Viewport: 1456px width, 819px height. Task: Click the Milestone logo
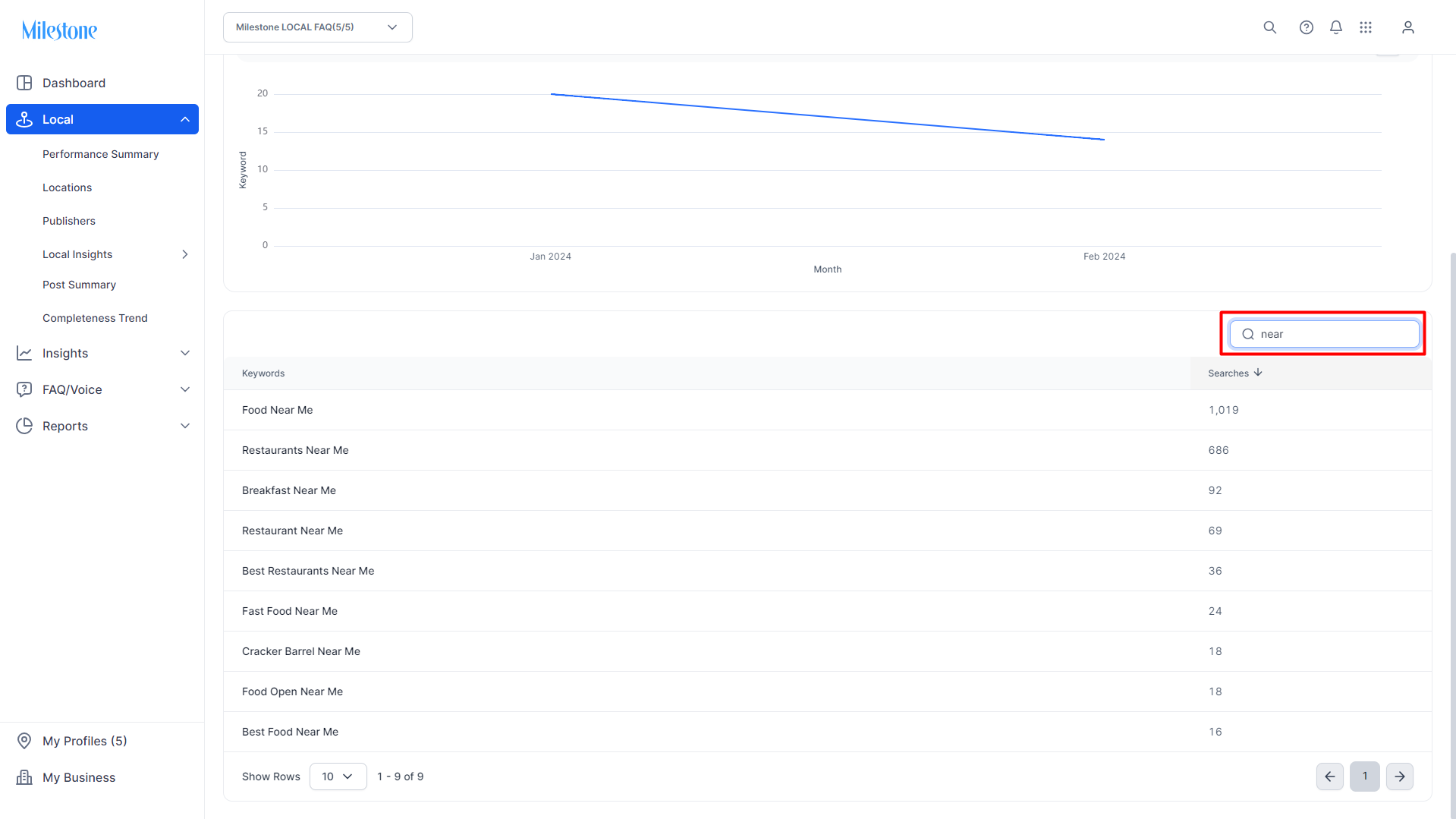59,30
